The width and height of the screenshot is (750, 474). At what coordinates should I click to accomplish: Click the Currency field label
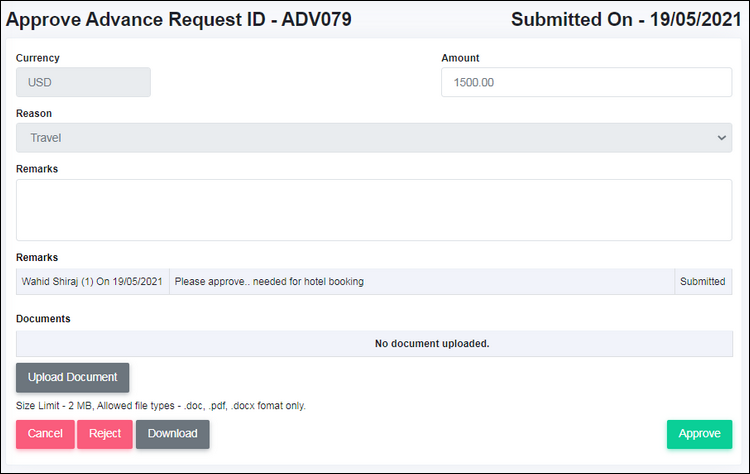pyautogui.click(x=38, y=58)
